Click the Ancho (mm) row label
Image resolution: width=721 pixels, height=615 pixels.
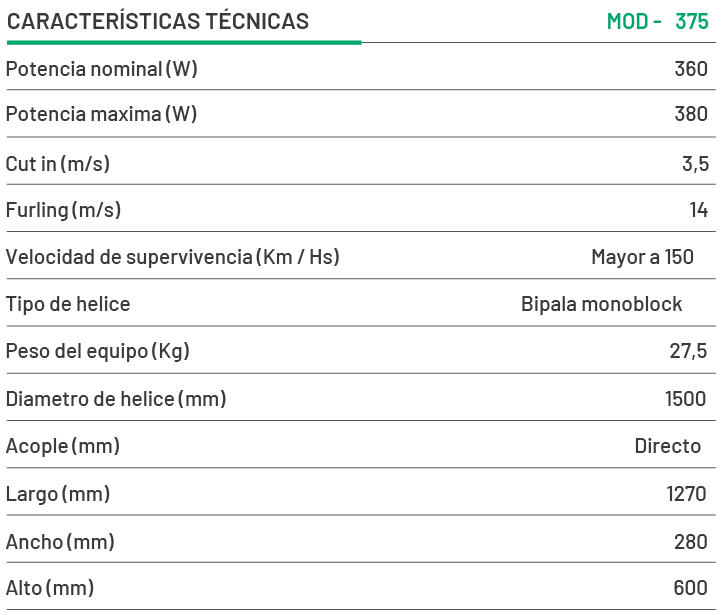60,542
